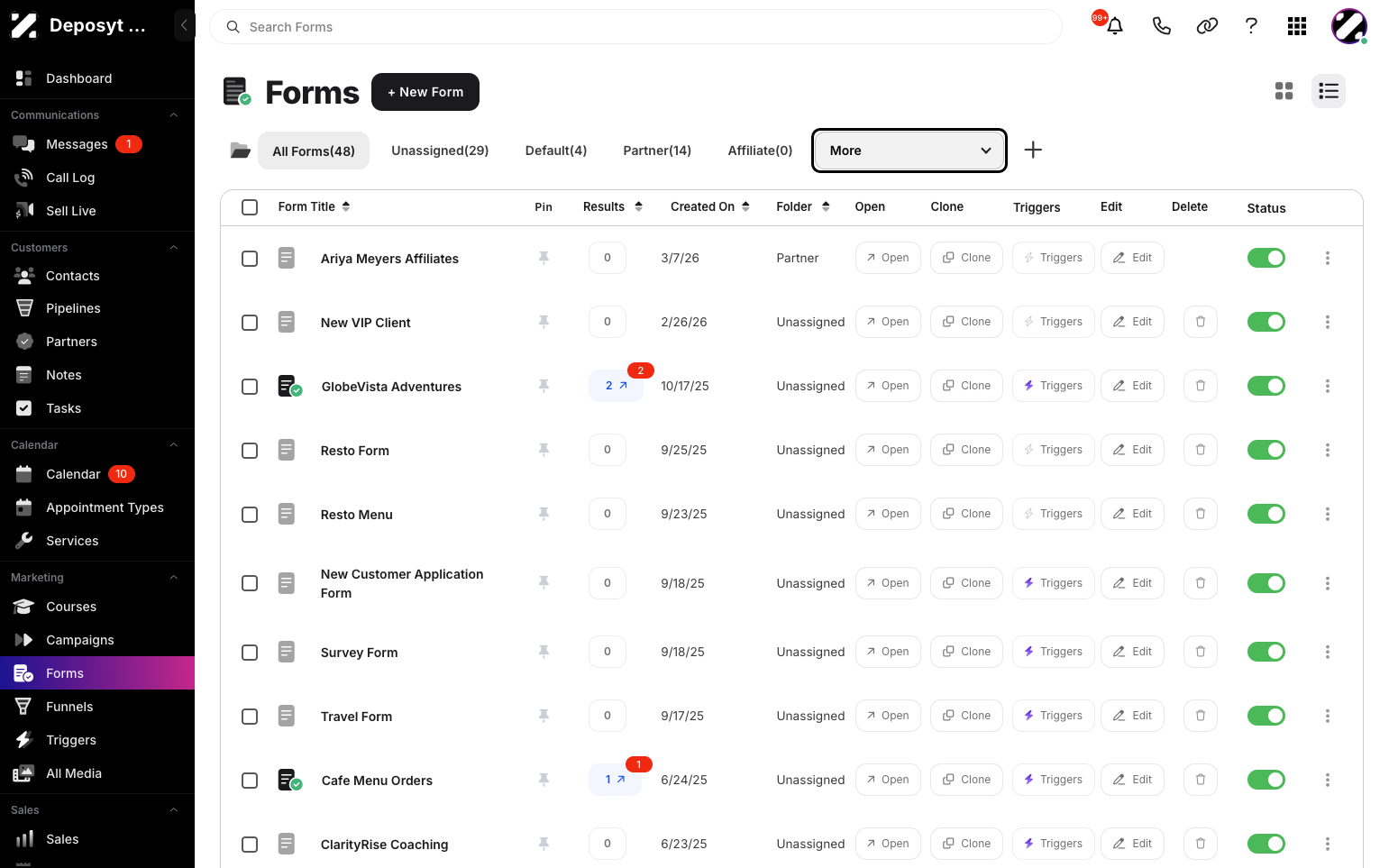Collapse the Customers sidebar section
This screenshot has width=1389, height=868.
click(x=174, y=248)
